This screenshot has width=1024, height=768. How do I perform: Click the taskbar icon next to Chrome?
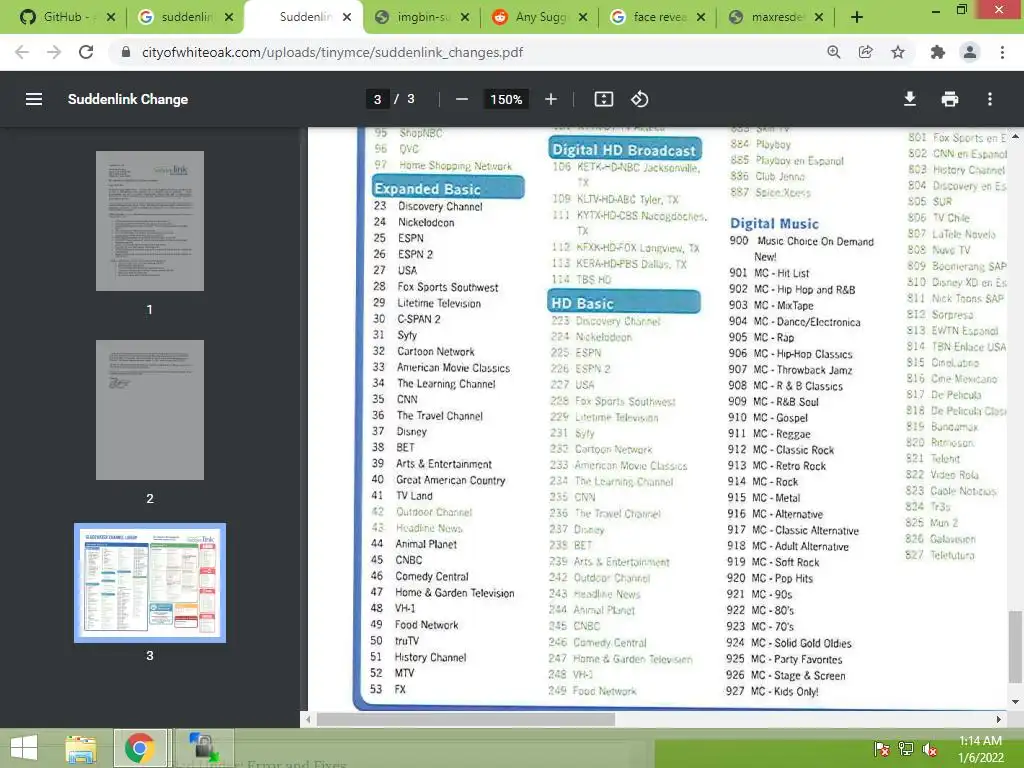point(203,748)
